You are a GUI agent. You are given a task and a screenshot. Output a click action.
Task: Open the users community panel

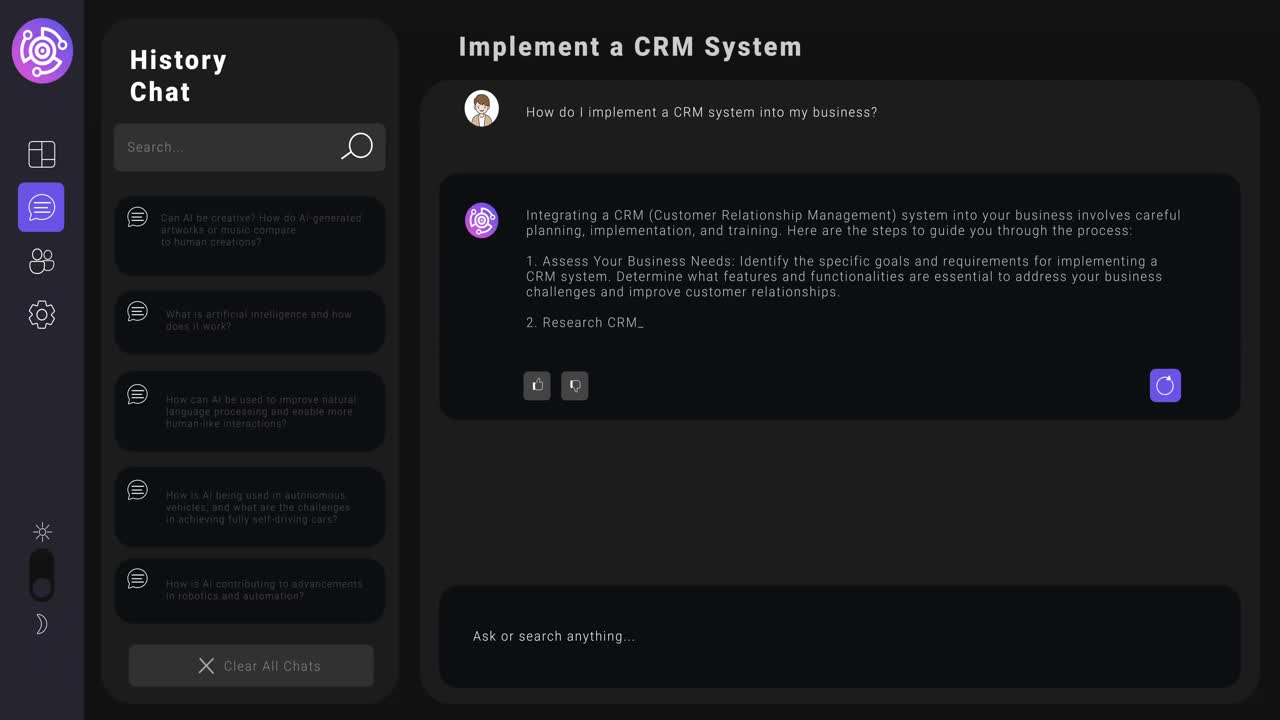[41, 261]
